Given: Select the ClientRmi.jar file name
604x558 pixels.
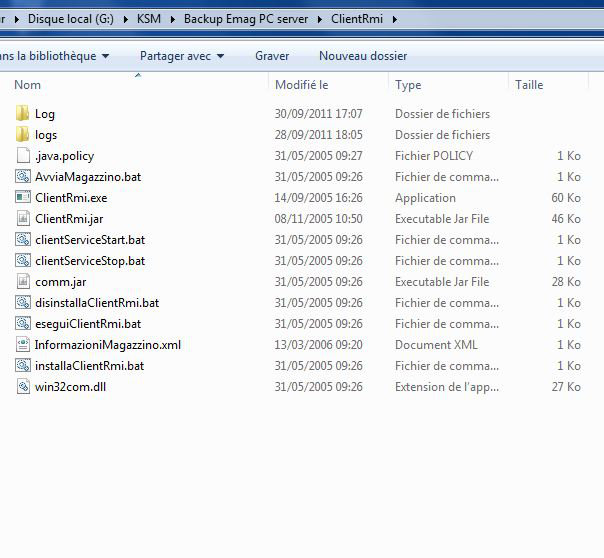Looking at the screenshot, I should (x=69, y=219).
